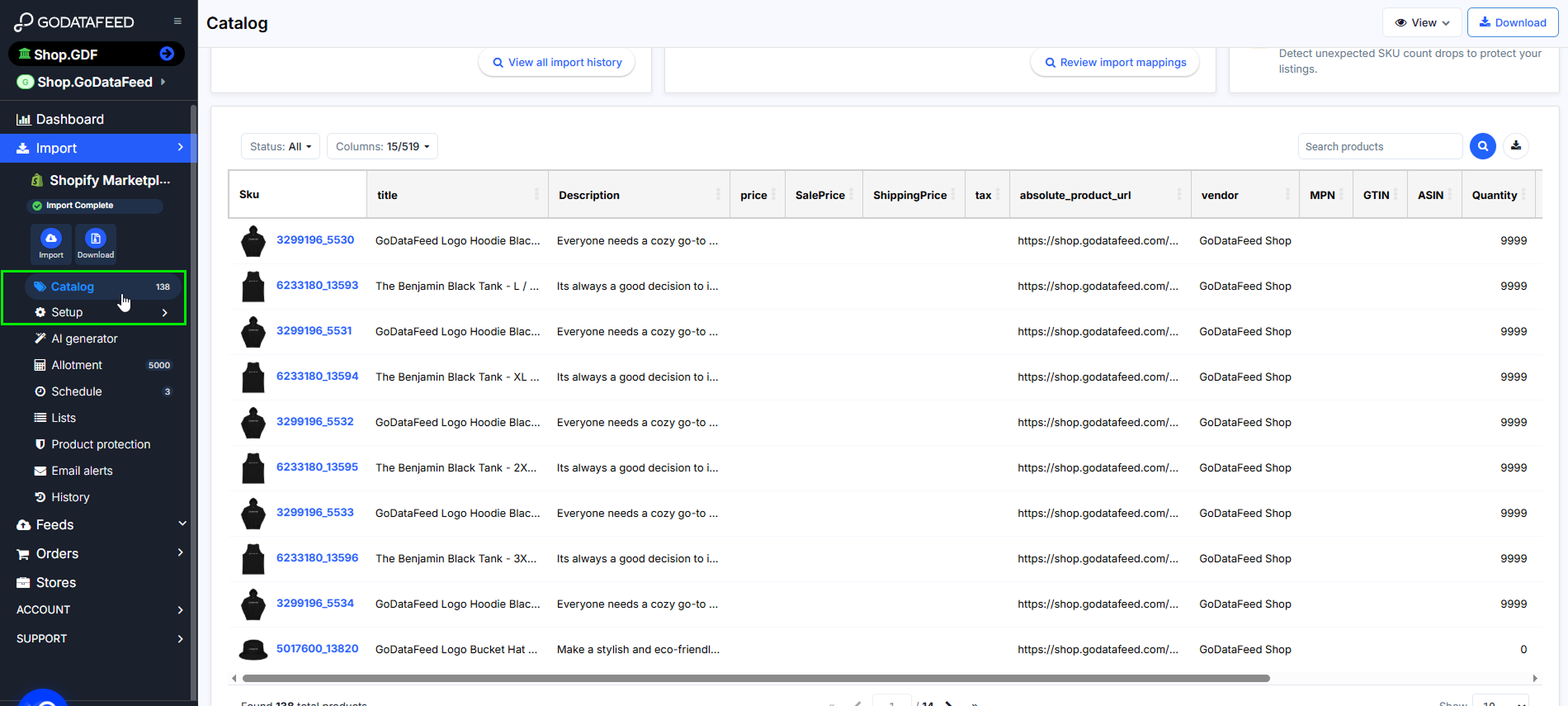Switch store via the Shop.GoDataFeed selector

click(92, 82)
